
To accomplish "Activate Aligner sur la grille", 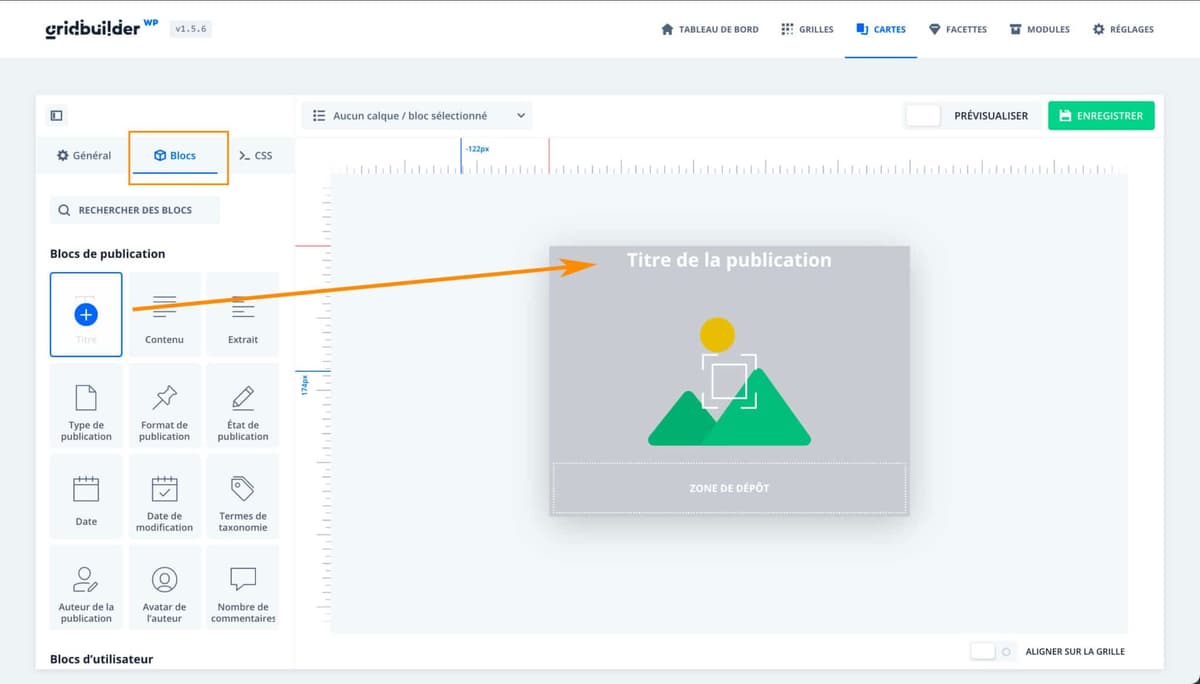I will pyautogui.click(x=984, y=651).
